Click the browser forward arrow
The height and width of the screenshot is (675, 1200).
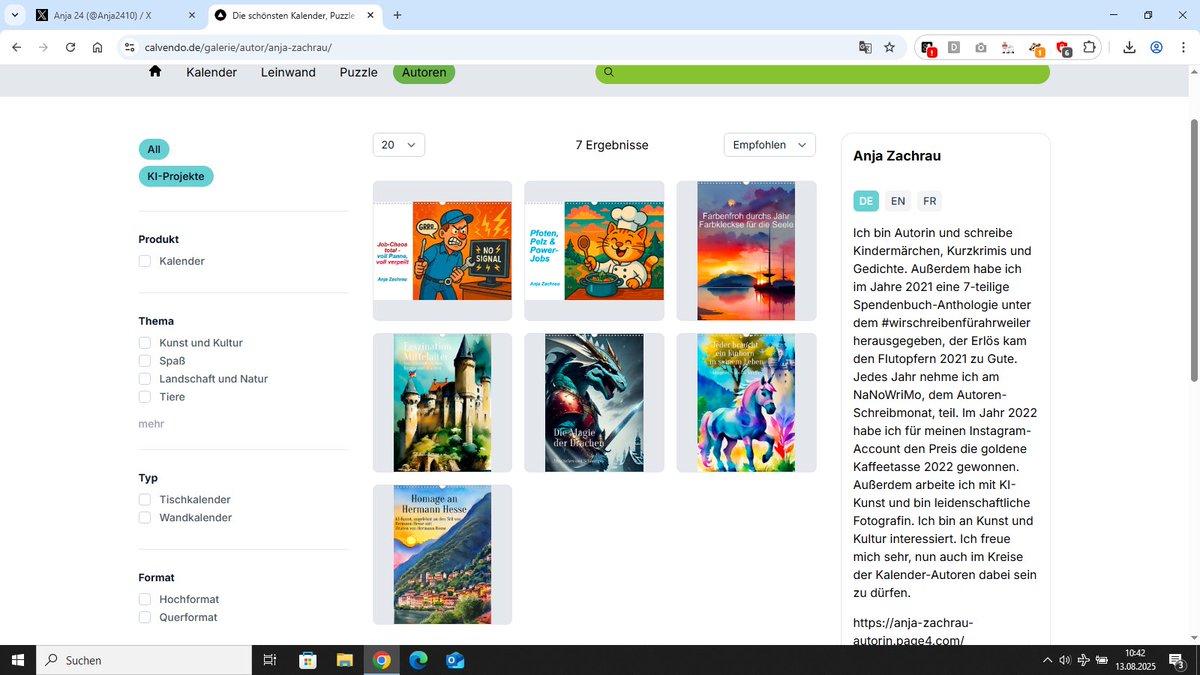tap(43, 47)
